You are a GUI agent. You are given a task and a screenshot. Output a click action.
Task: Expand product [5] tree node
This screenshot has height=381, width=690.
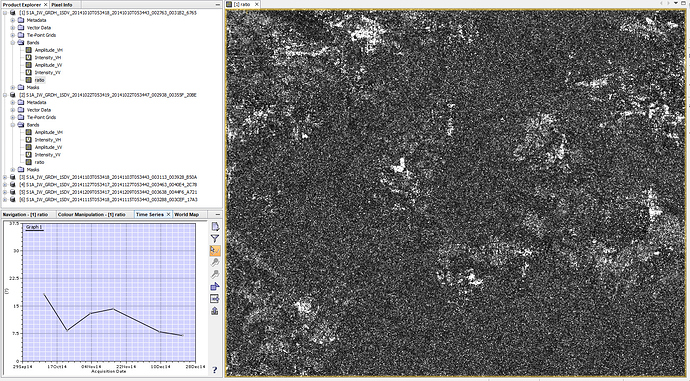tap(5, 192)
